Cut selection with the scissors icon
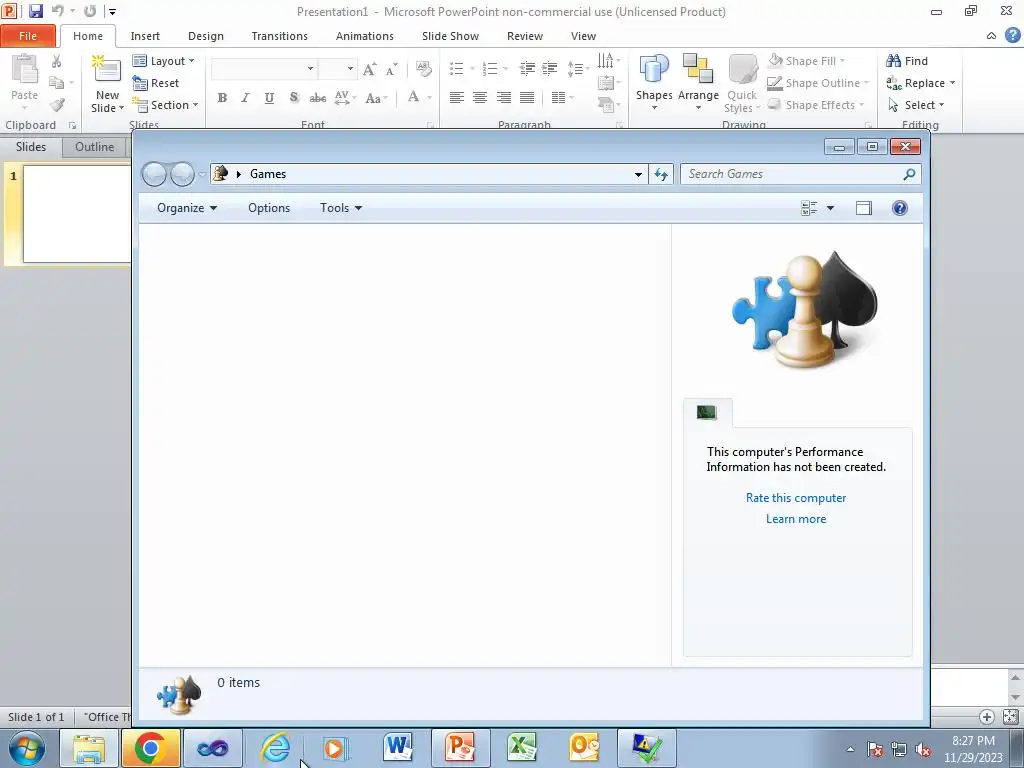The image size is (1024, 768). 57,61
